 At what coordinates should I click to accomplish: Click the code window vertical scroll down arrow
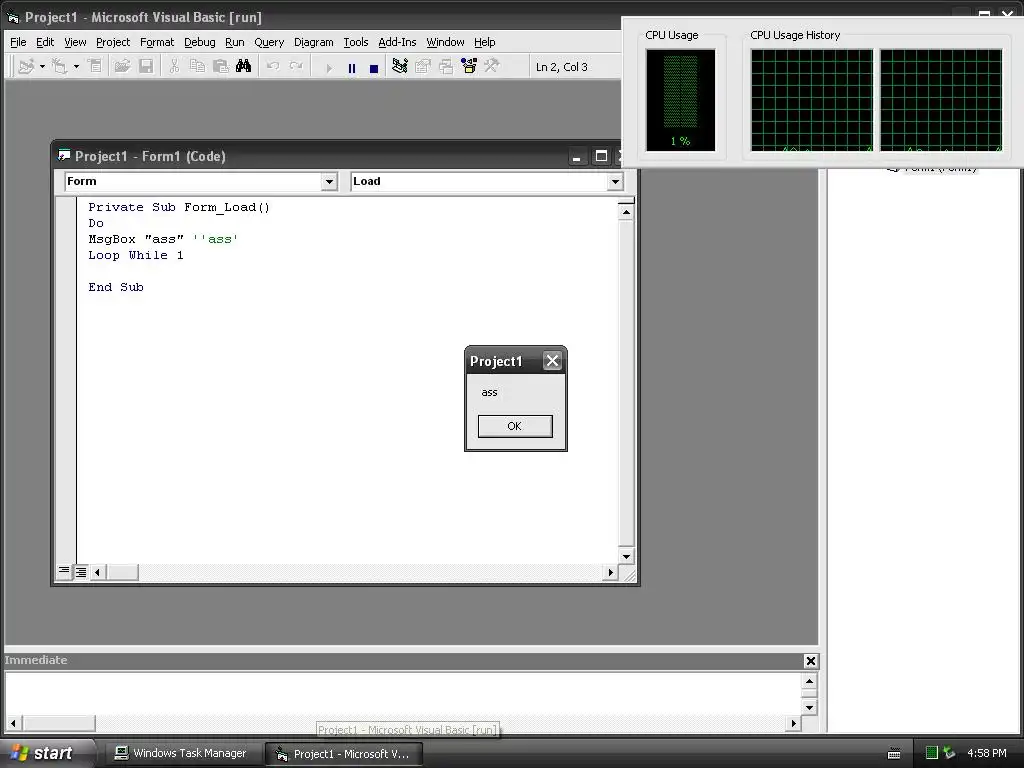point(626,556)
